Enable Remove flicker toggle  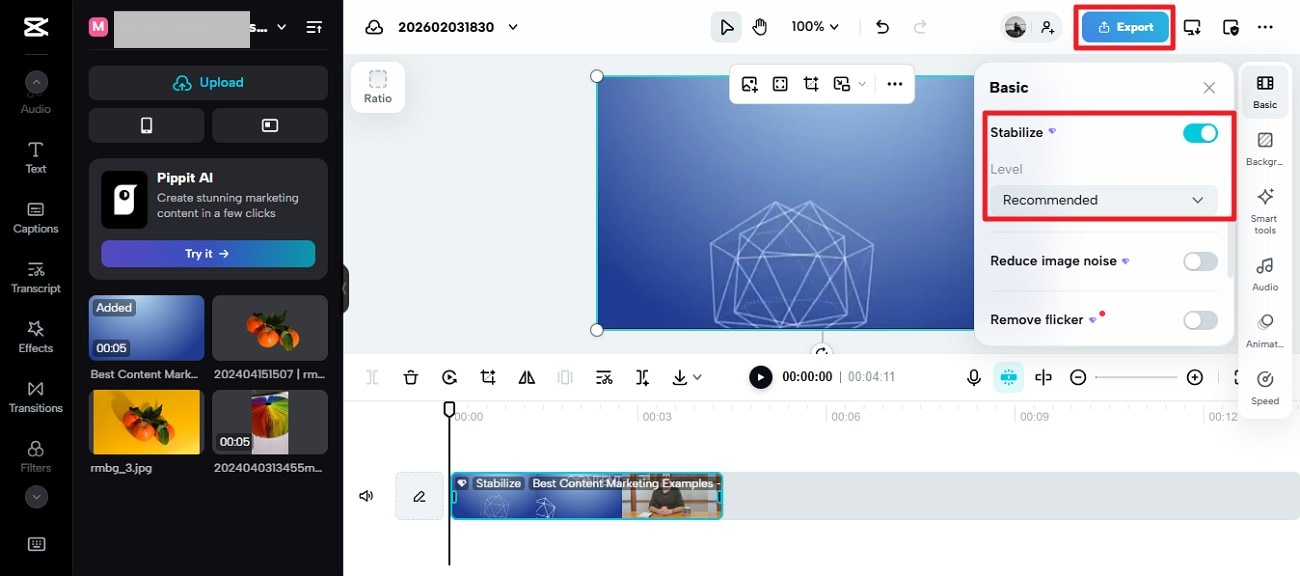click(1200, 320)
